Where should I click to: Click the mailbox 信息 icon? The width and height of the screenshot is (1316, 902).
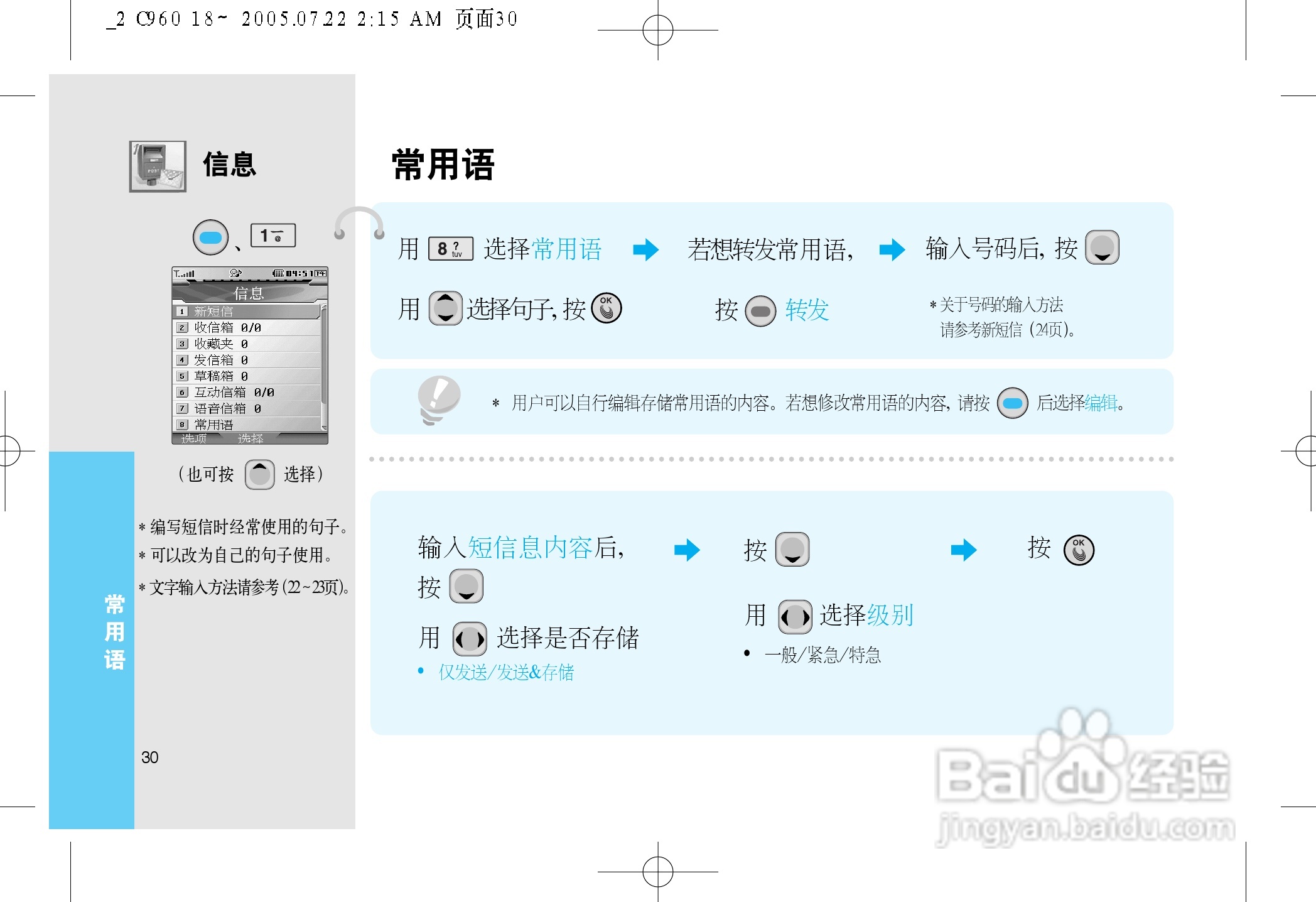158,166
